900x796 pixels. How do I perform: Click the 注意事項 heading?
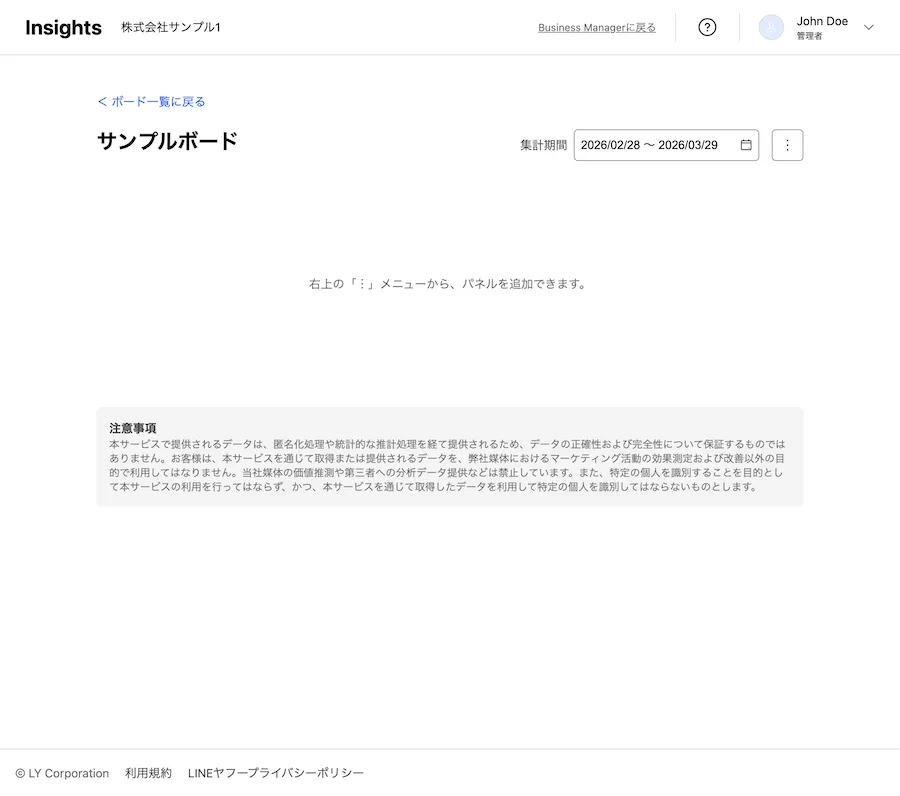coord(133,428)
